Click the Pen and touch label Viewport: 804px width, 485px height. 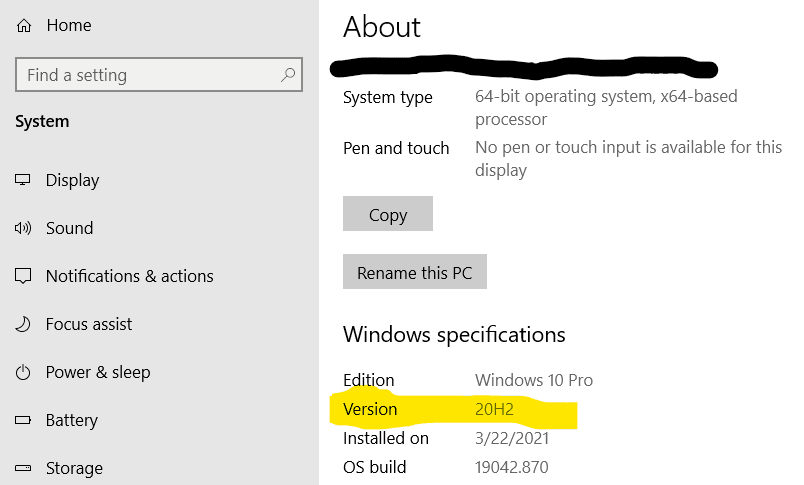[396, 148]
